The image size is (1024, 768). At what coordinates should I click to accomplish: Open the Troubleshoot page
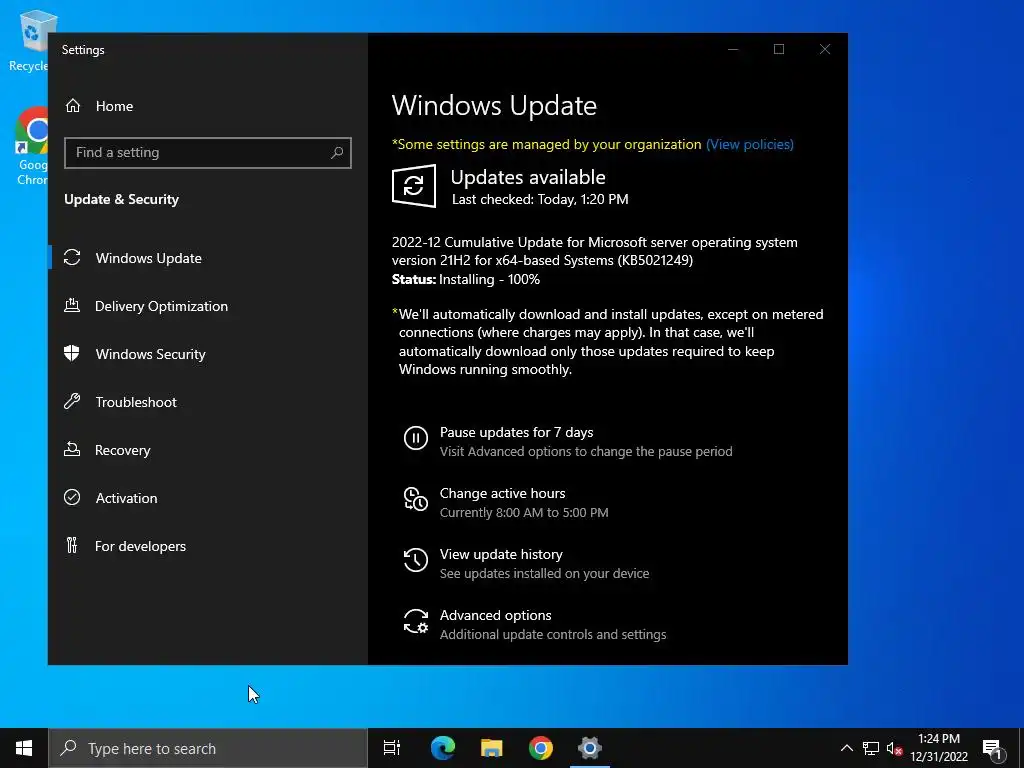(208, 402)
